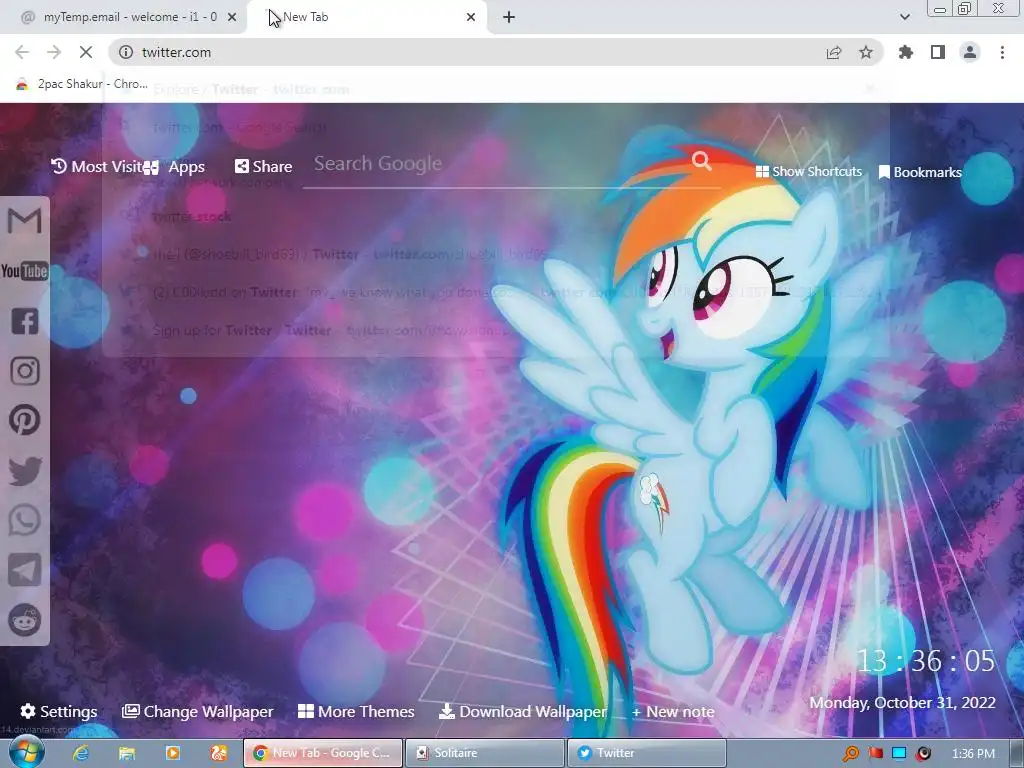Bookmark this tab with star icon

click(866, 52)
